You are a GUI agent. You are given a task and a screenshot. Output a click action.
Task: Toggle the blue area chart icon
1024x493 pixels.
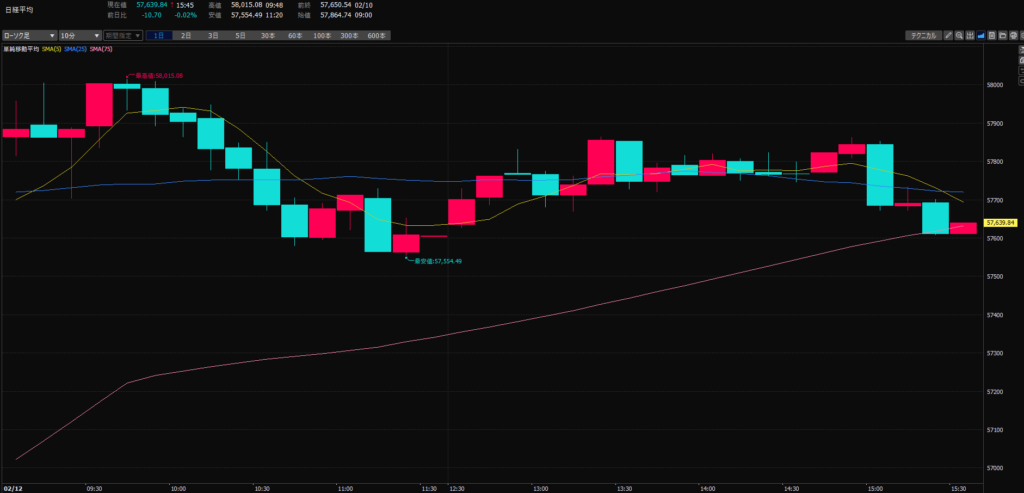click(979, 35)
